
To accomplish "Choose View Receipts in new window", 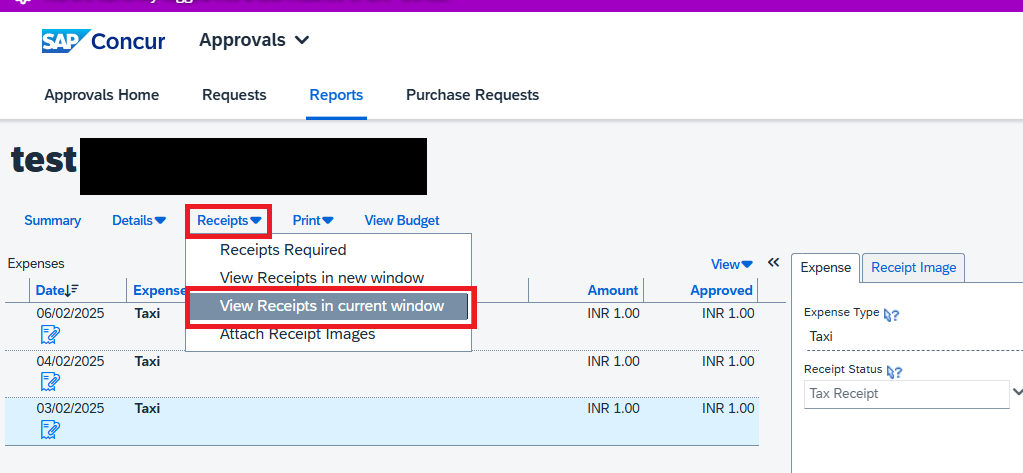I will (322, 278).
